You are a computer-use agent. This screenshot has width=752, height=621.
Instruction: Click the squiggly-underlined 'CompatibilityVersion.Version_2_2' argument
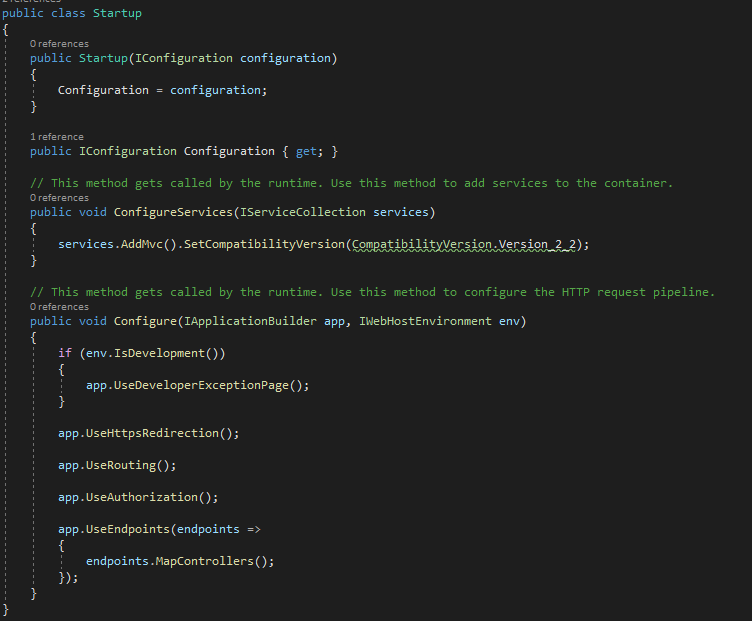(x=464, y=245)
